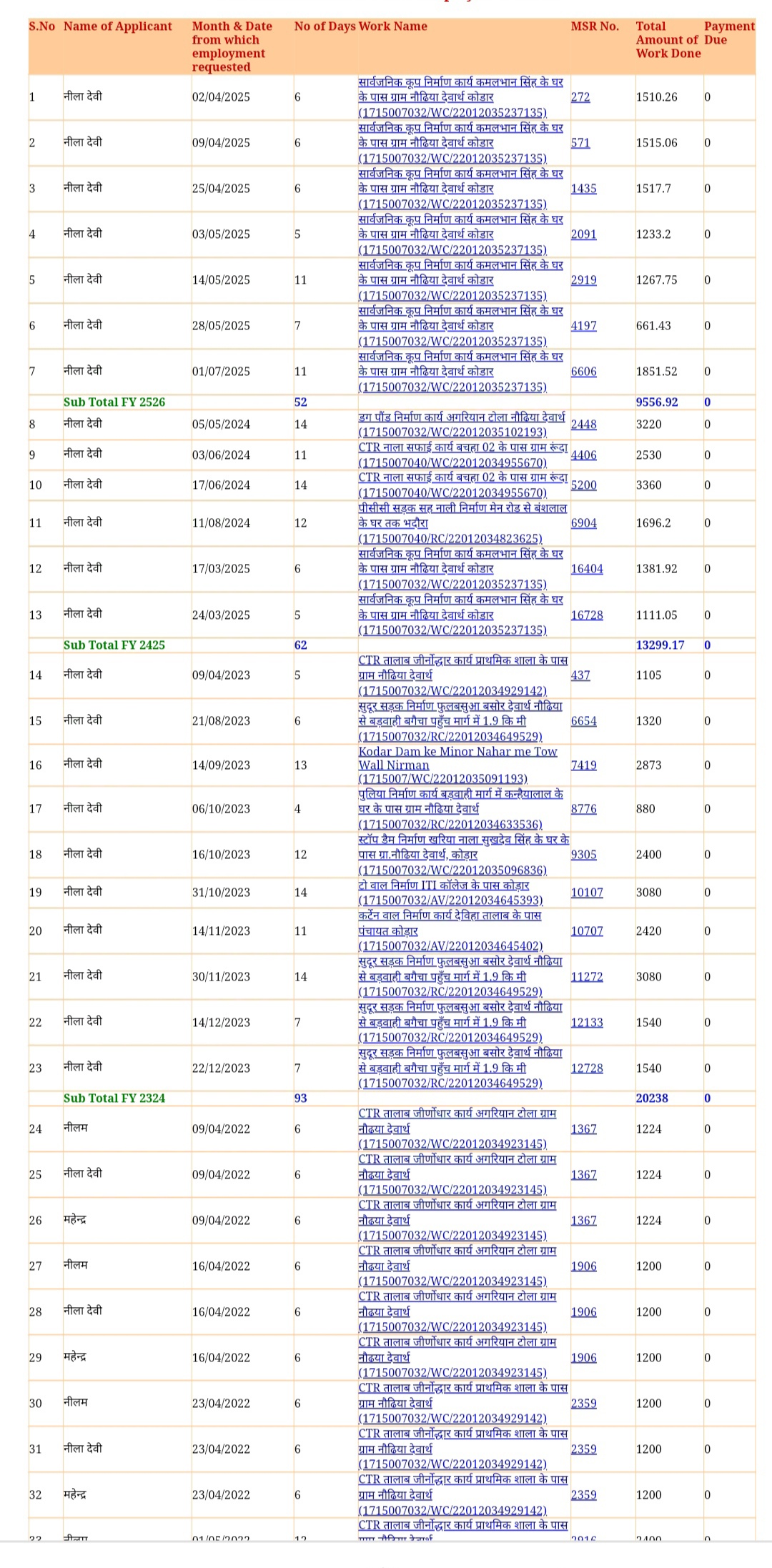Click the Sub Total FY 2324 amount 20238
This screenshot has width=772, height=1568.
(652, 1098)
